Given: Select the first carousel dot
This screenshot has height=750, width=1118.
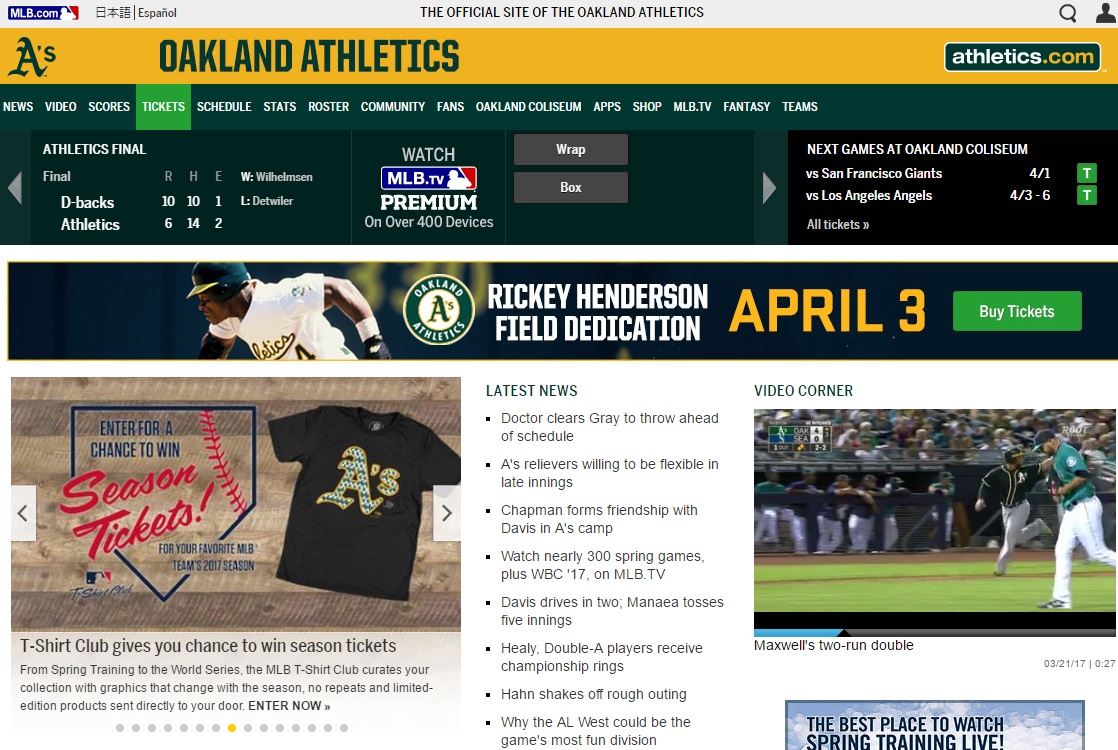Looking at the screenshot, I should [120, 728].
